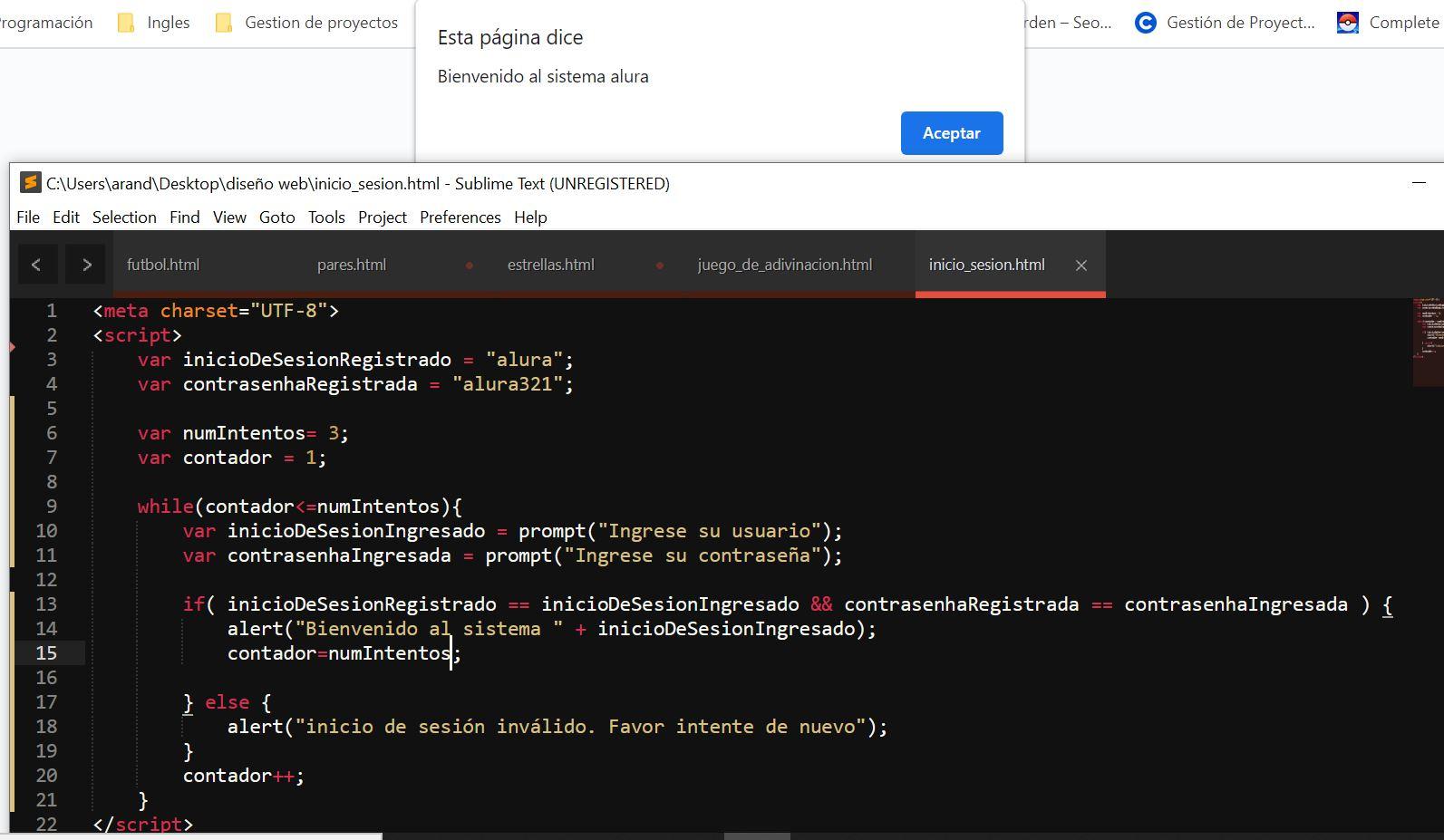This screenshot has height=840, width=1444.
Task: Open the Selection menu
Action: pos(124,217)
